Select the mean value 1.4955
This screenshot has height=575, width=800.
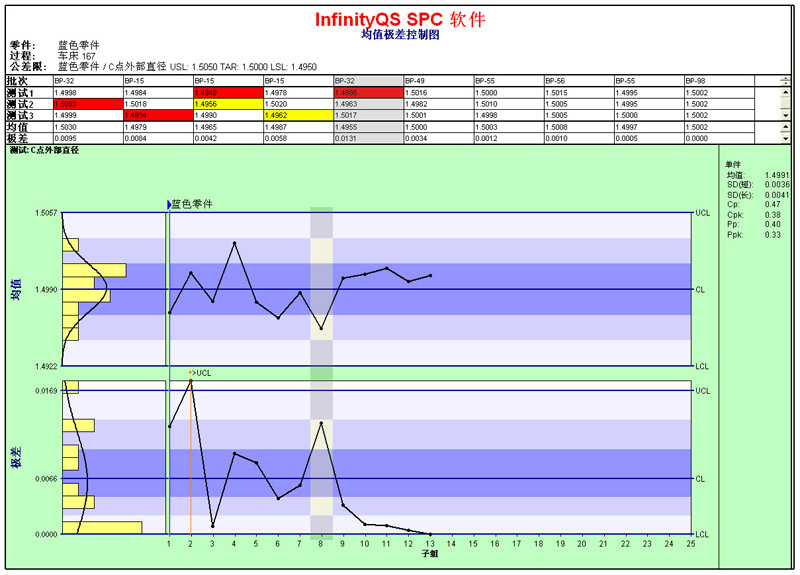coord(368,127)
